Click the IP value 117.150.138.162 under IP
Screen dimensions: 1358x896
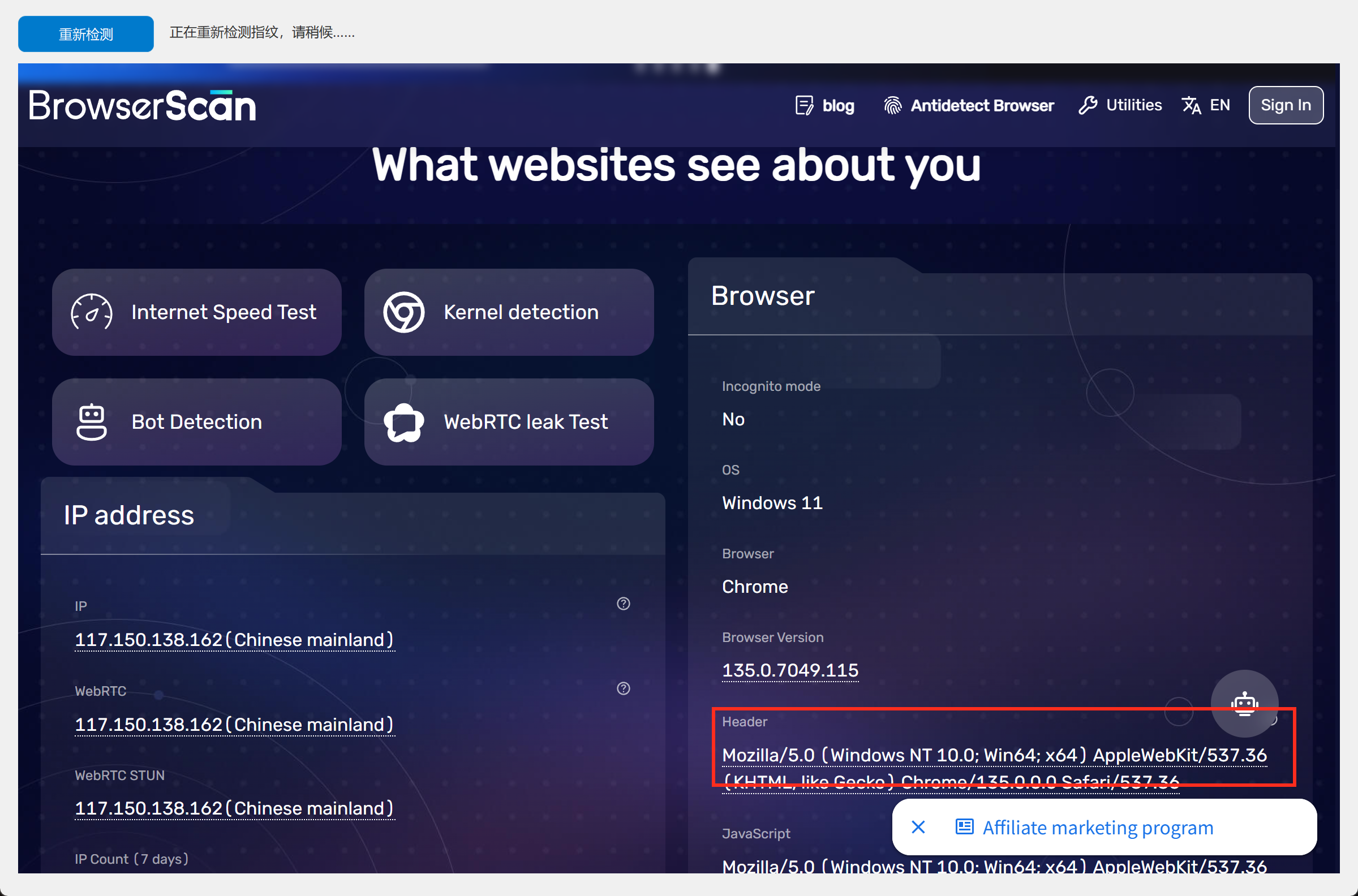click(234, 639)
